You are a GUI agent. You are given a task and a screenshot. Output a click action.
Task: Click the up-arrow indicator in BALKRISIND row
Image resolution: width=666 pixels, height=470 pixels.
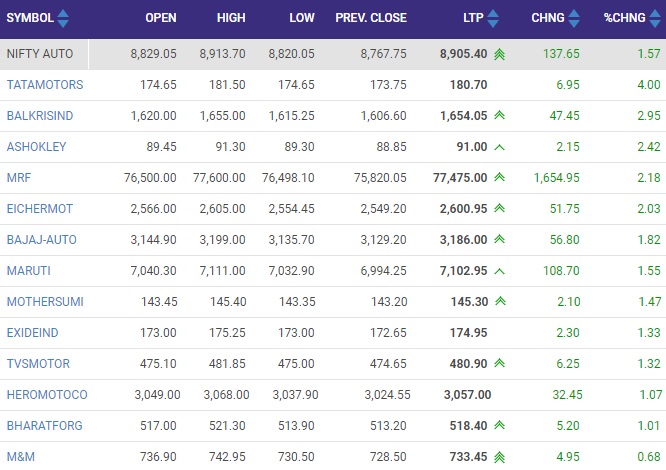[x=500, y=115]
